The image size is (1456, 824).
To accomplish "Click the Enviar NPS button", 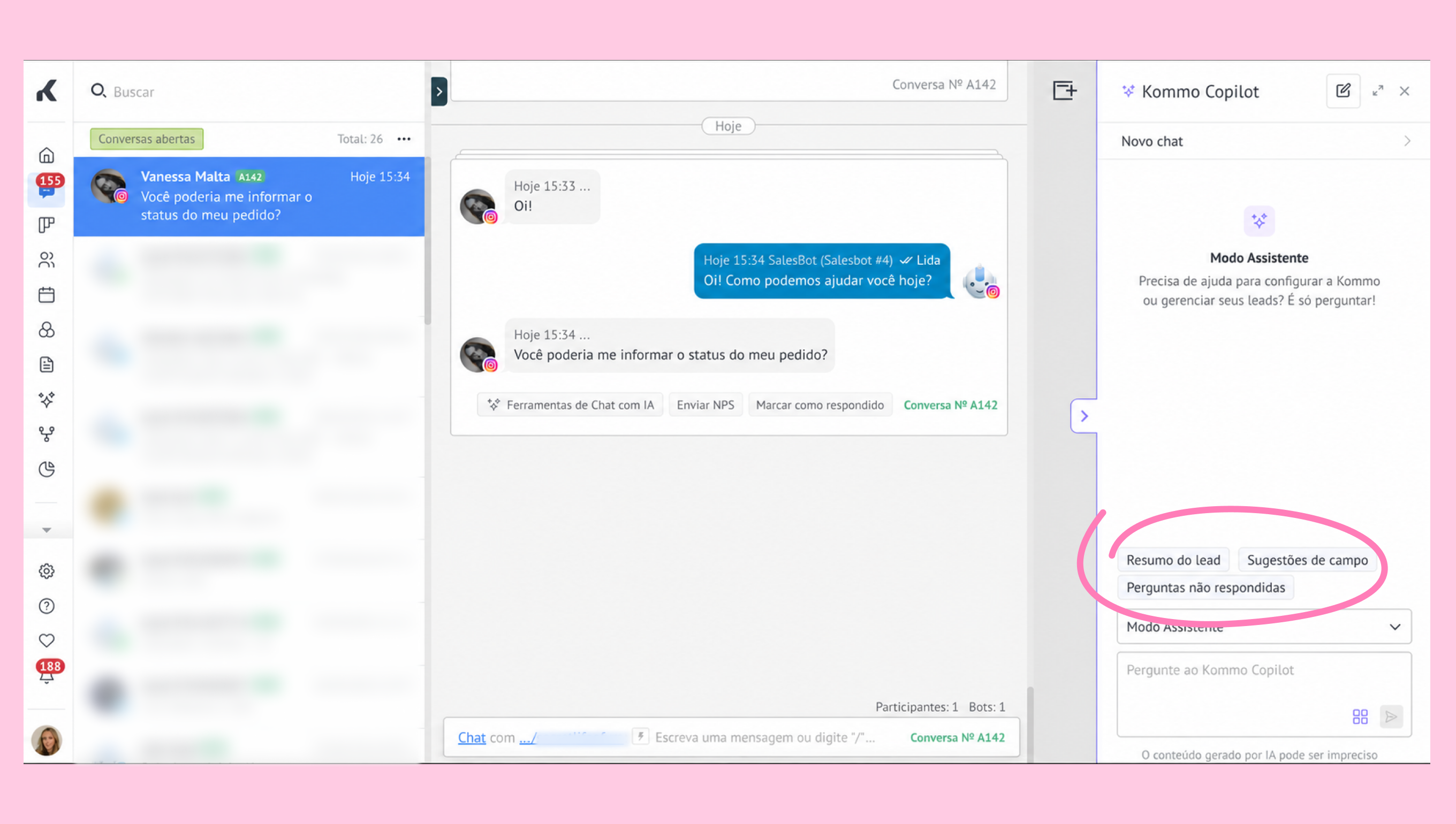I will [706, 405].
